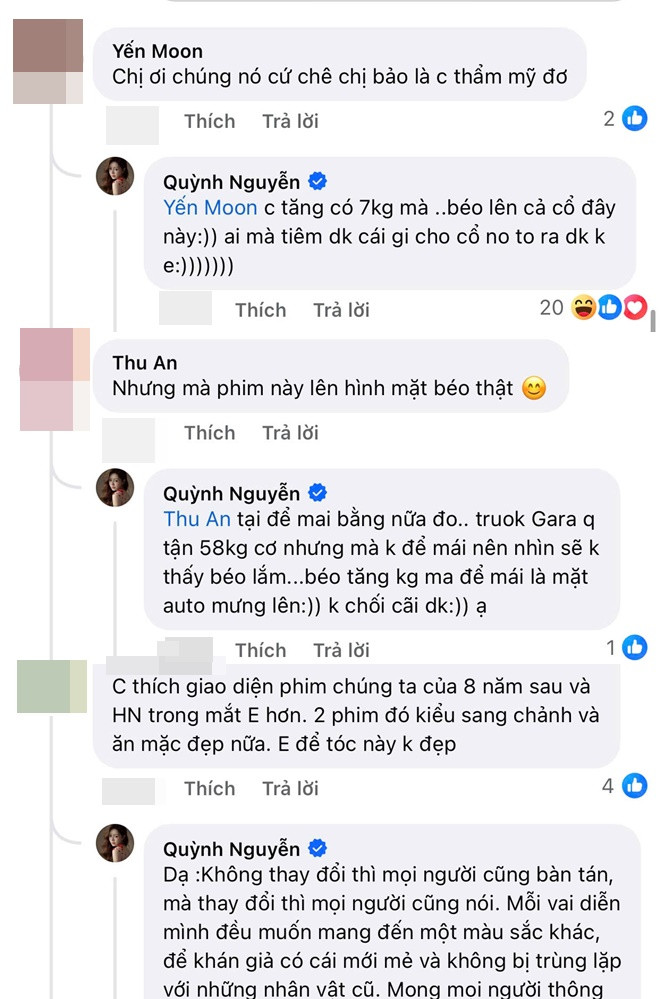Image resolution: width=660 pixels, height=999 pixels.
Task: Open the reaction count 4 on the anonymous comment
Action: (608, 787)
